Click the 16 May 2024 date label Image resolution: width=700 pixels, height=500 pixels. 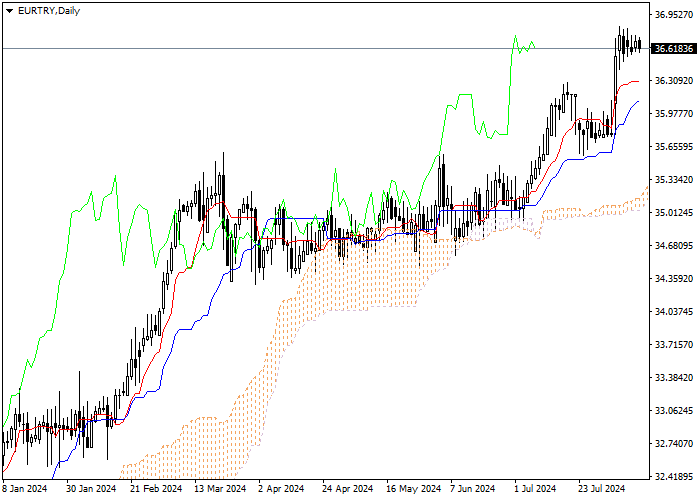[x=413, y=489]
